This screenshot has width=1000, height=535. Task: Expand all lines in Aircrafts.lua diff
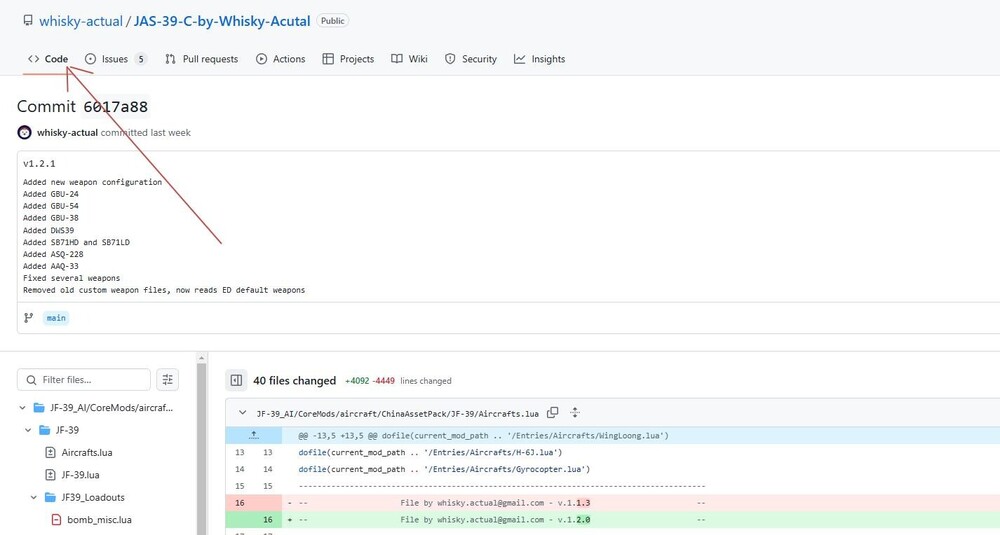coord(575,413)
